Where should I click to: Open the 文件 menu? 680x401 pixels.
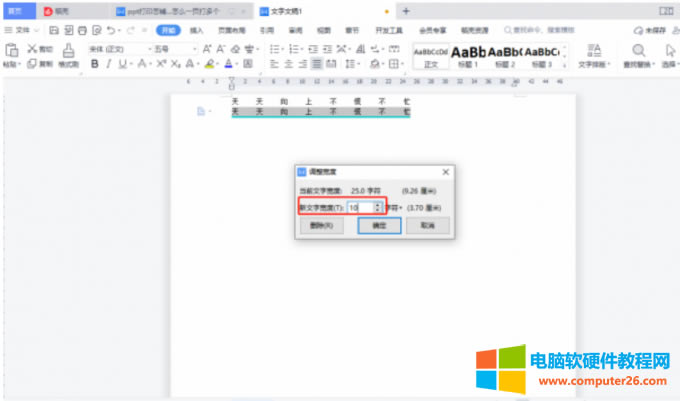(22, 30)
